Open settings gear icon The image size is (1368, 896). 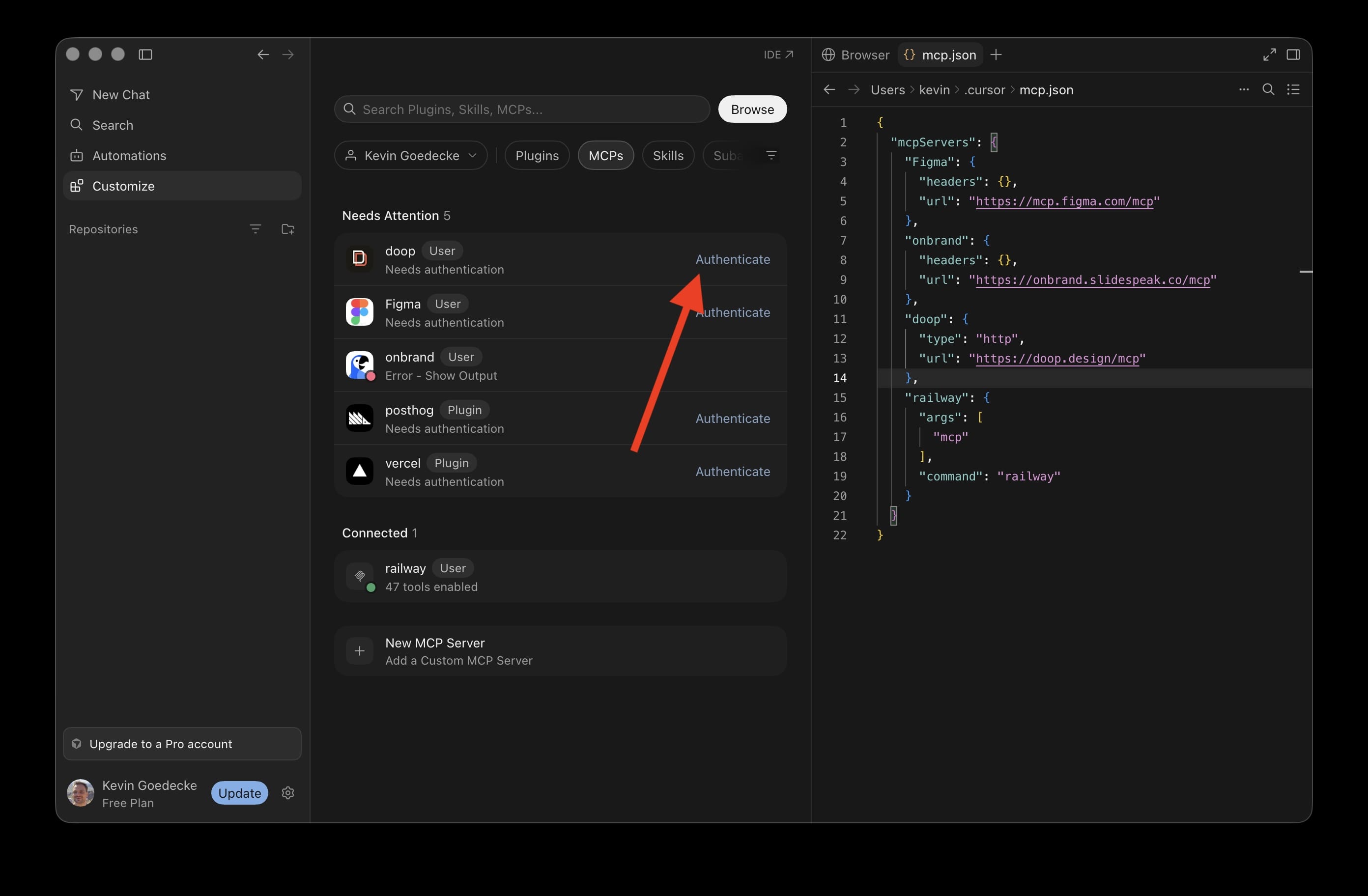tap(288, 793)
